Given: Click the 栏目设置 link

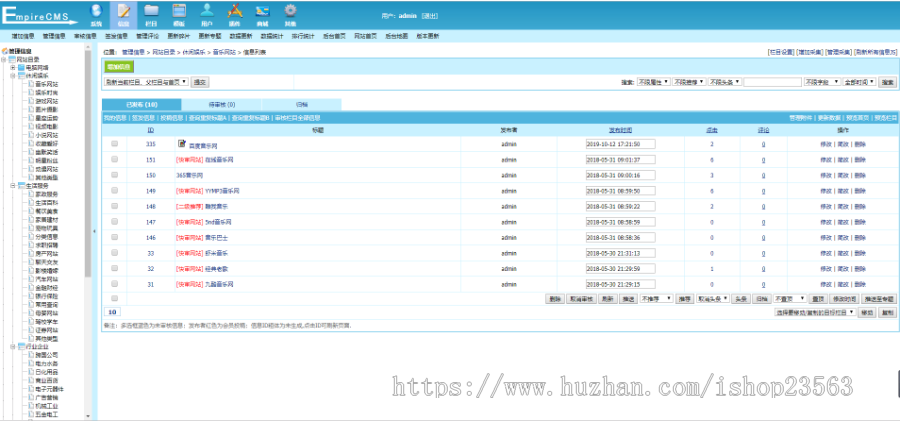Looking at the screenshot, I should 781,52.
